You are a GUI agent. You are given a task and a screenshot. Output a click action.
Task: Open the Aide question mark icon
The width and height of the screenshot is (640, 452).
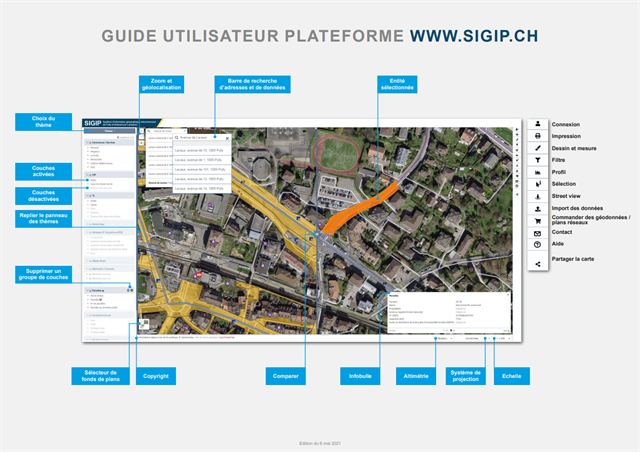pos(538,245)
